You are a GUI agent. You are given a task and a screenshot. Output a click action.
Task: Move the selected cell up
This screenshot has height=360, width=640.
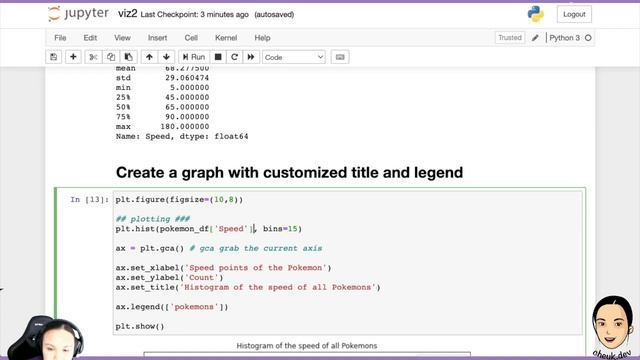click(149, 57)
